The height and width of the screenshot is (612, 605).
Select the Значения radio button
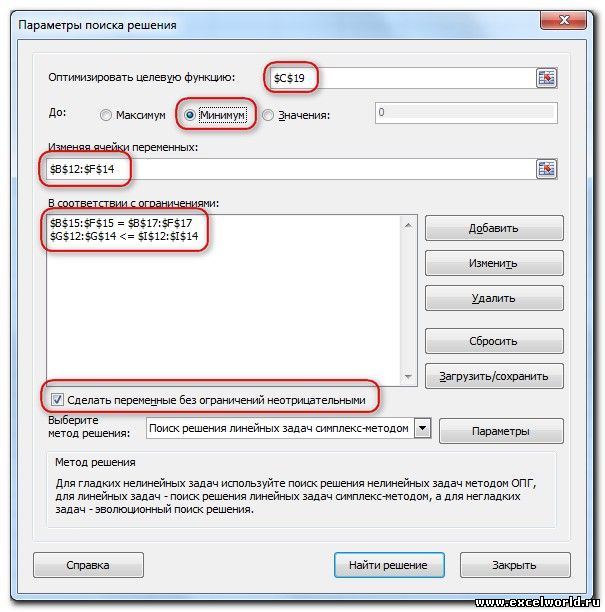[268, 115]
